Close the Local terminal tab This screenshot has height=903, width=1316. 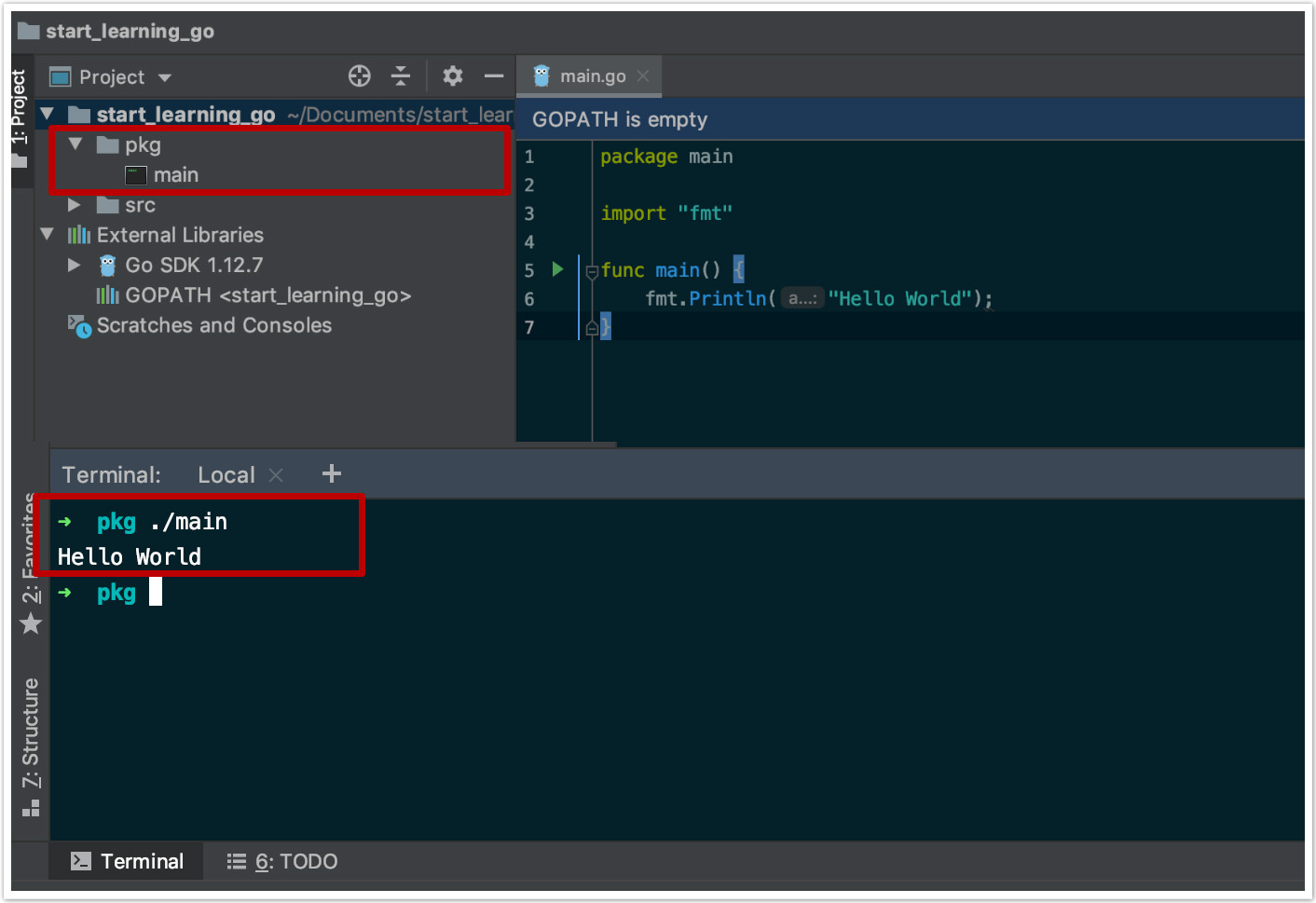pyautogui.click(x=276, y=475)
